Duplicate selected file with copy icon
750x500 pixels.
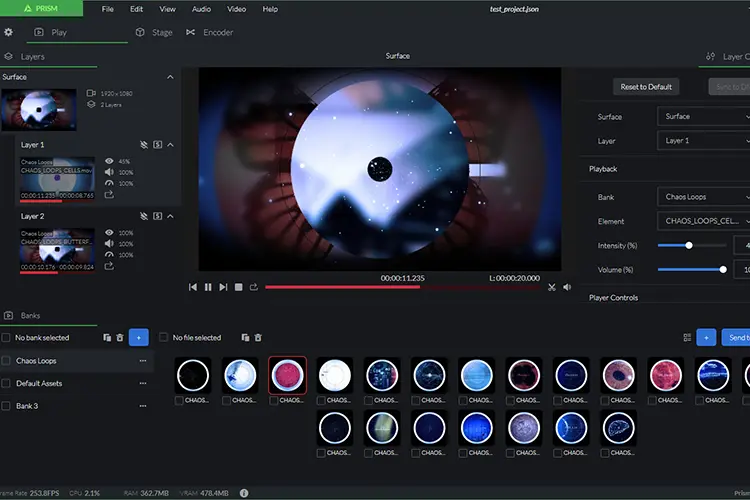(x=245, y=338)
